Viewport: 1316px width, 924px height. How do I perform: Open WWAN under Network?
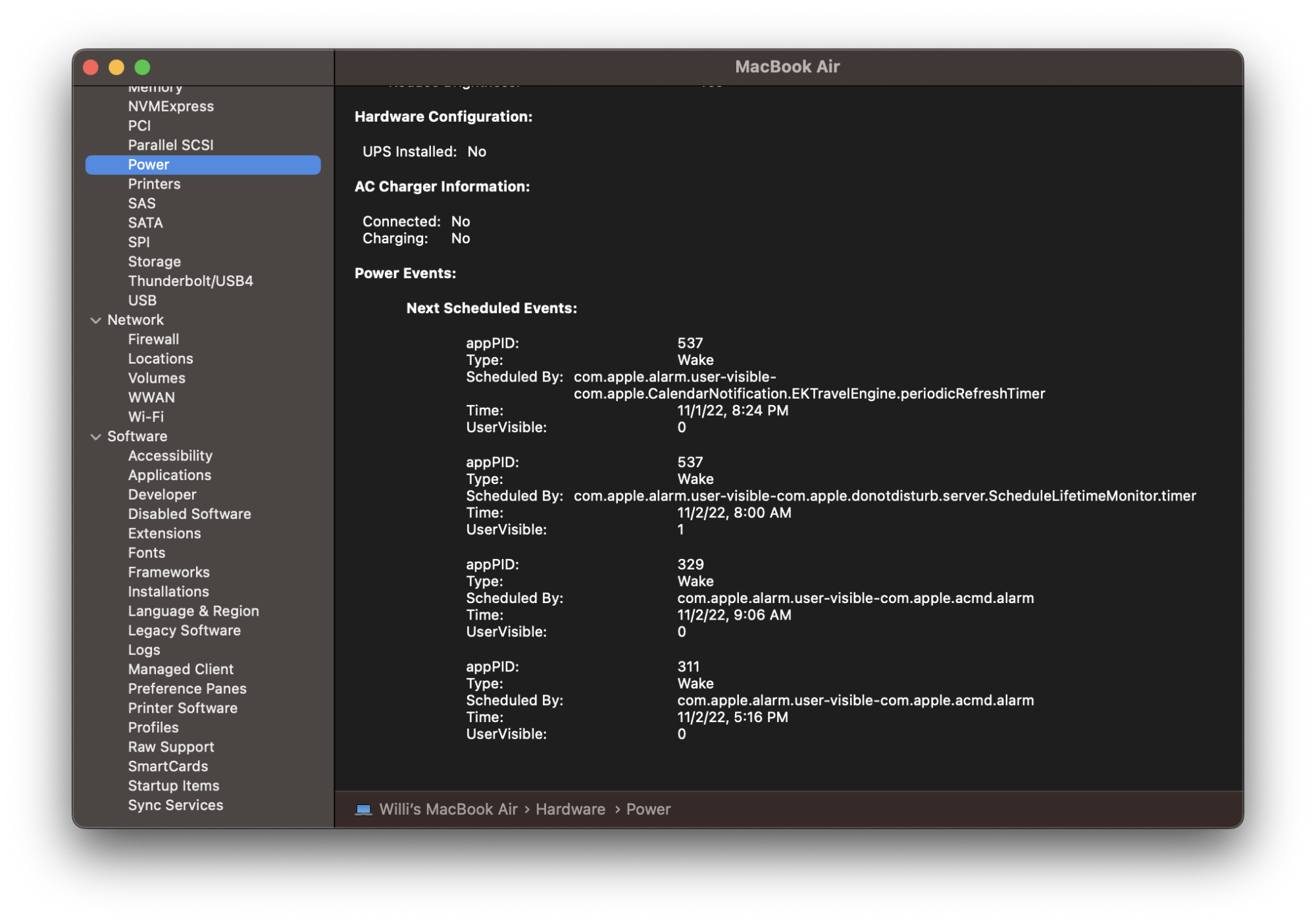pos(151,397)
